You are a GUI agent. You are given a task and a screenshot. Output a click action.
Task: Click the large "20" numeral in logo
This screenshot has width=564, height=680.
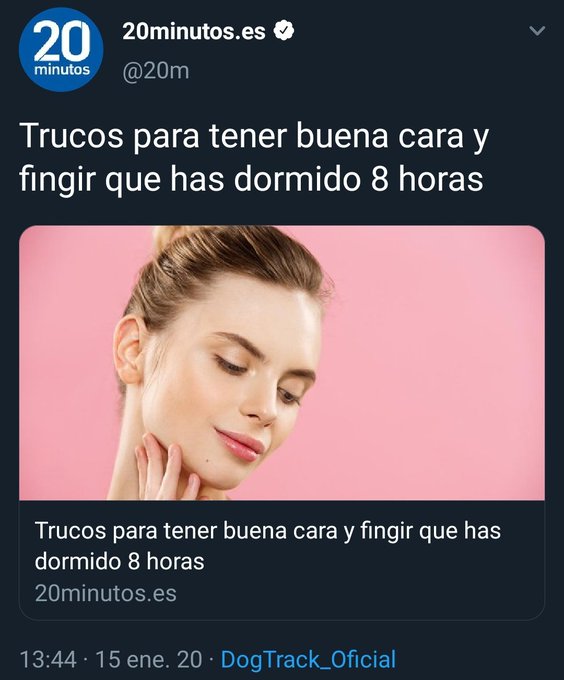62,41
